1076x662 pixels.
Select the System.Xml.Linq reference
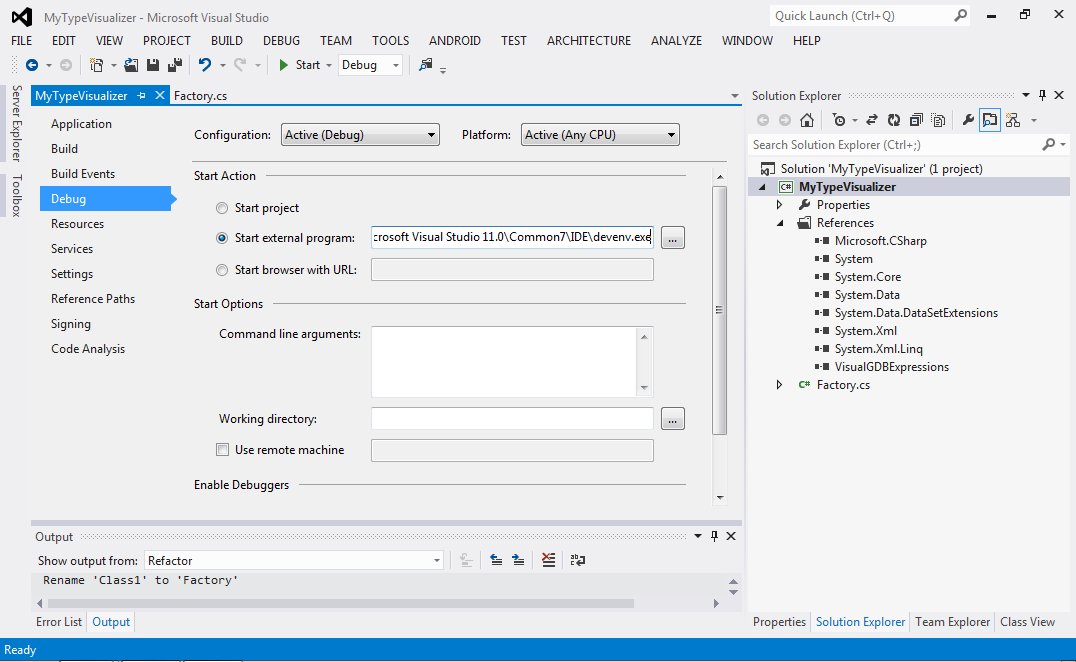click(878, 349)
